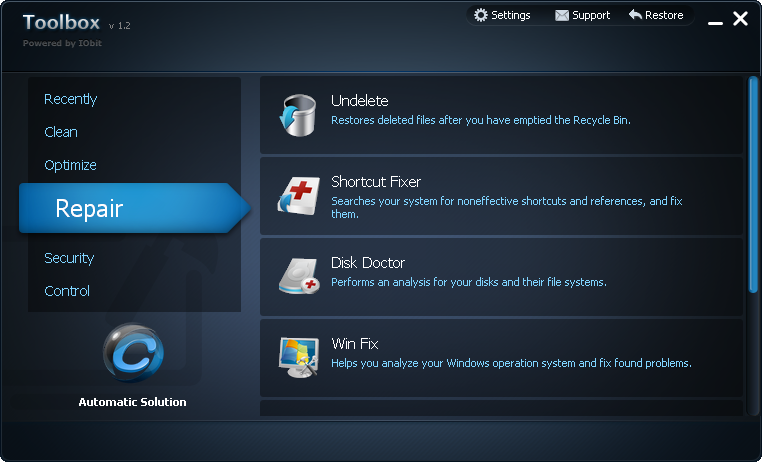Viewport: 762px width, 462px height.
Task: Click the Shortcut Fixer red cross icon
Action: pyautogui.click(x=299, y=196)
